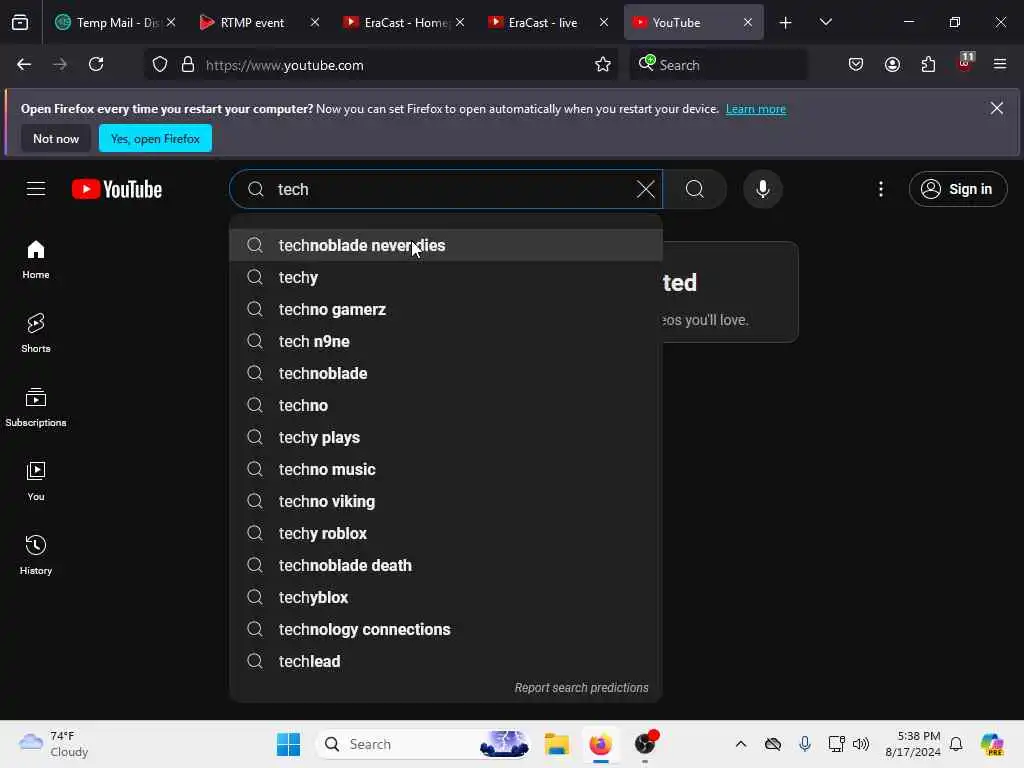1024x768 pixels.
Task: Select the techy suggestion
Action: coord(446,278)
